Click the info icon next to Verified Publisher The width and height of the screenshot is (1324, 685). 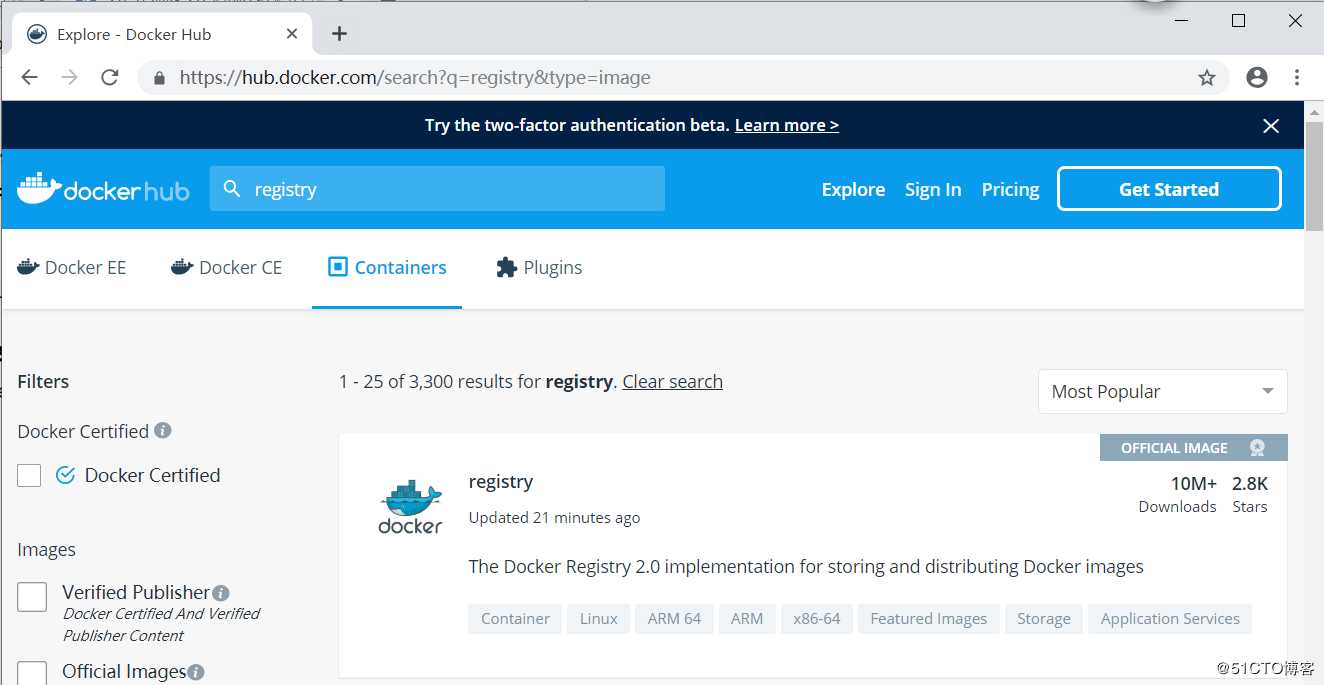[x=221, y=593]
